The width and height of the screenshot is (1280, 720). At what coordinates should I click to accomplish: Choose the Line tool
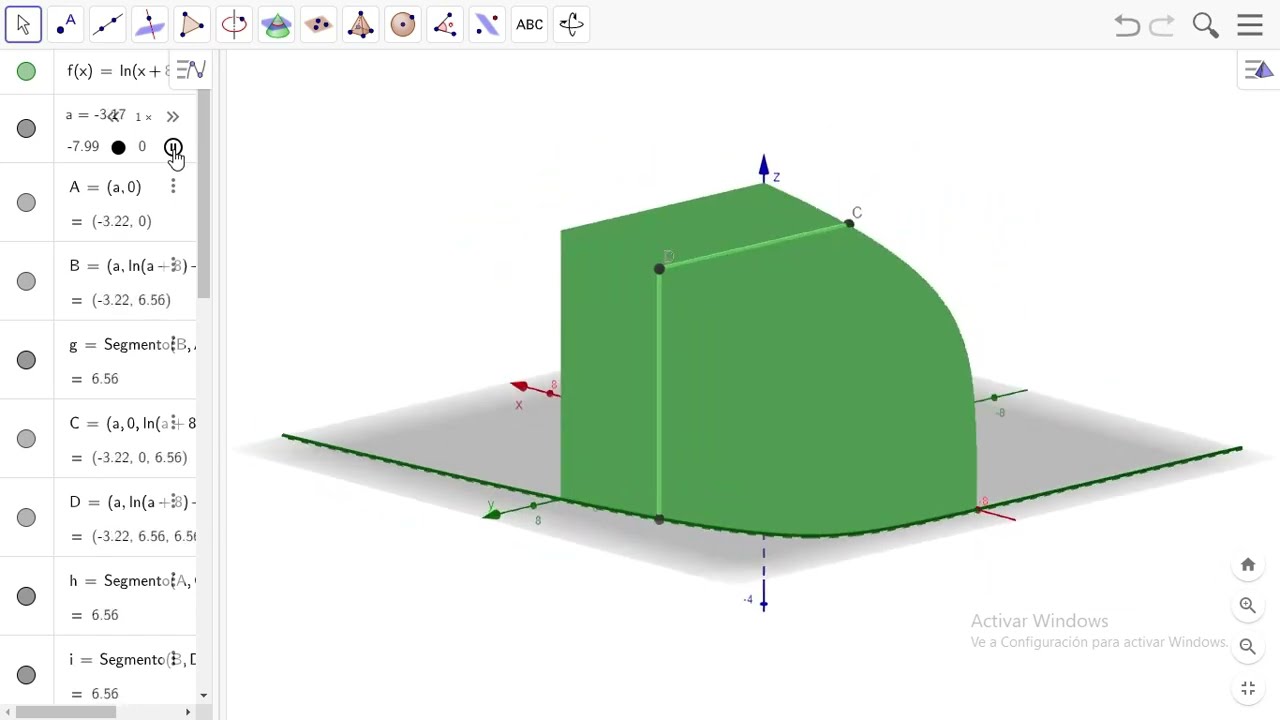(108, 24)
